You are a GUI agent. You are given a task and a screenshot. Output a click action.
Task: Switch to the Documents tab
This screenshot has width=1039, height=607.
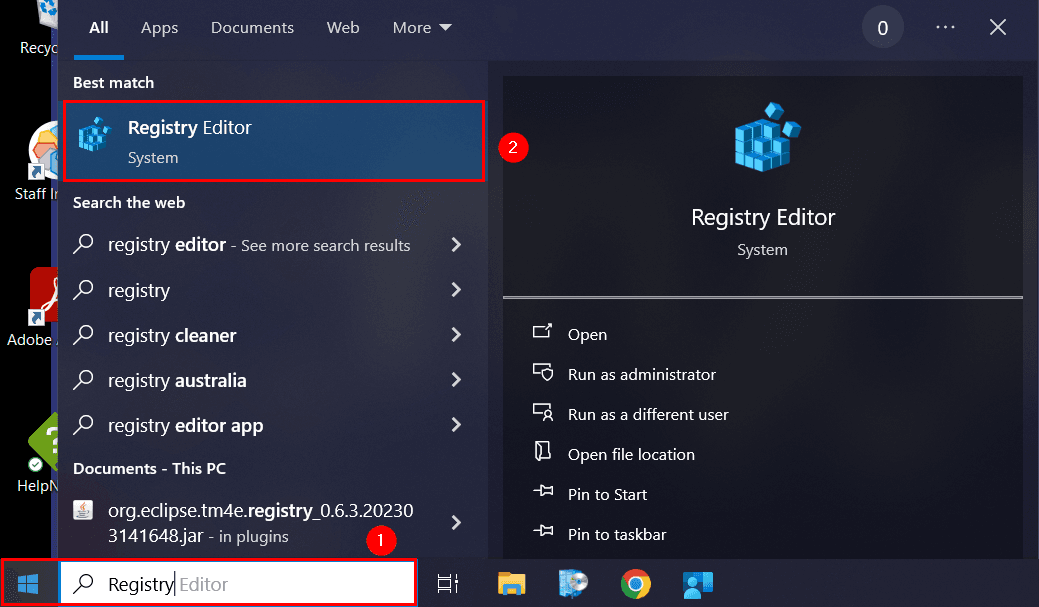[252, 28]
